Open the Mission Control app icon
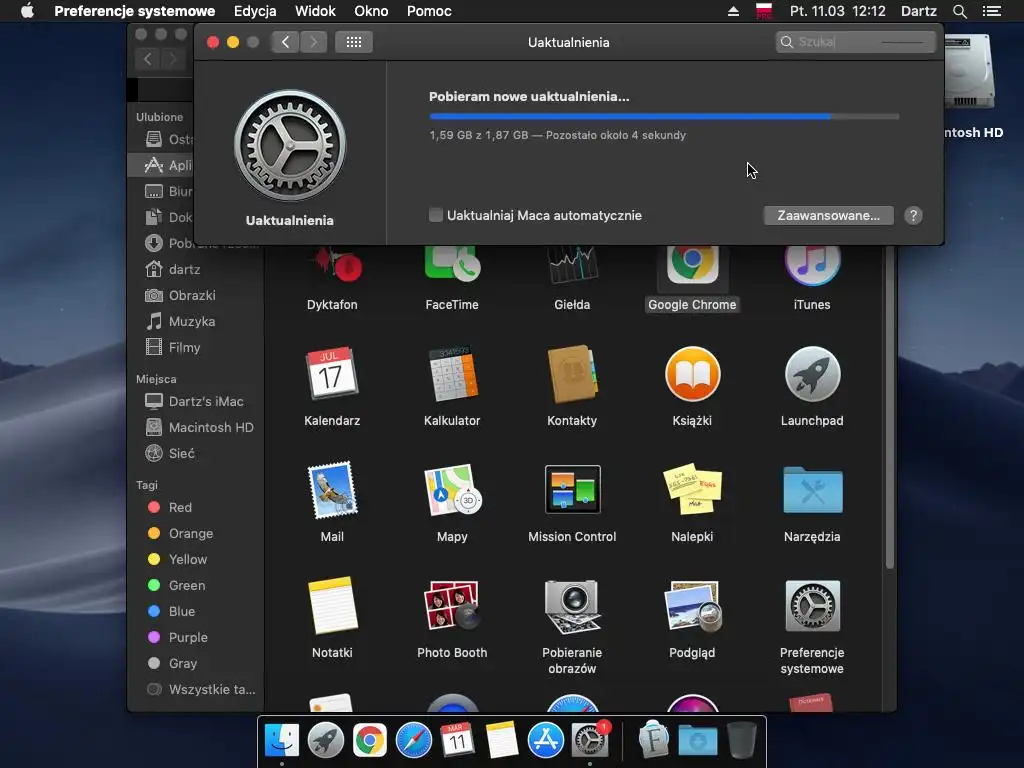The height and width of the screenshot is (768, 1024). coord(572,490)
